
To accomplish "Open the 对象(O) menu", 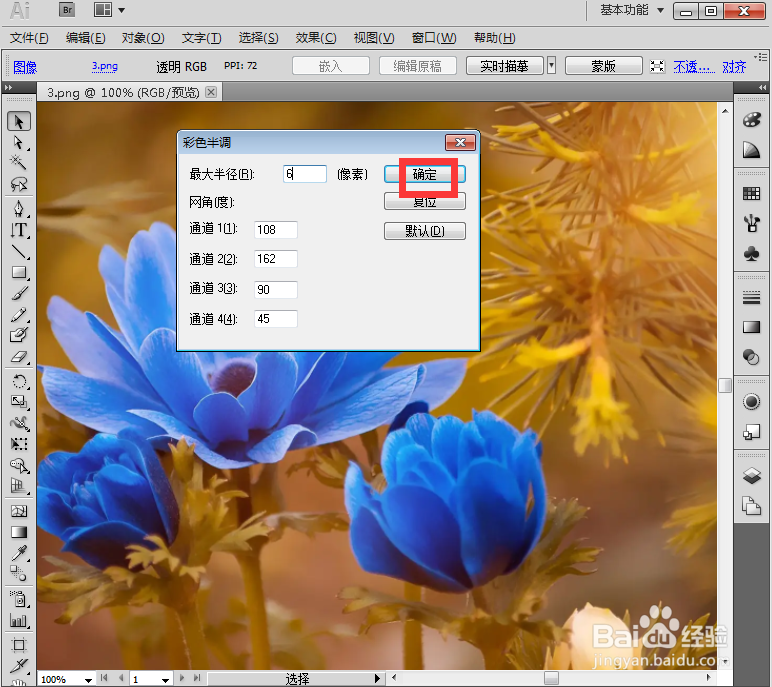I will point(143,38).
